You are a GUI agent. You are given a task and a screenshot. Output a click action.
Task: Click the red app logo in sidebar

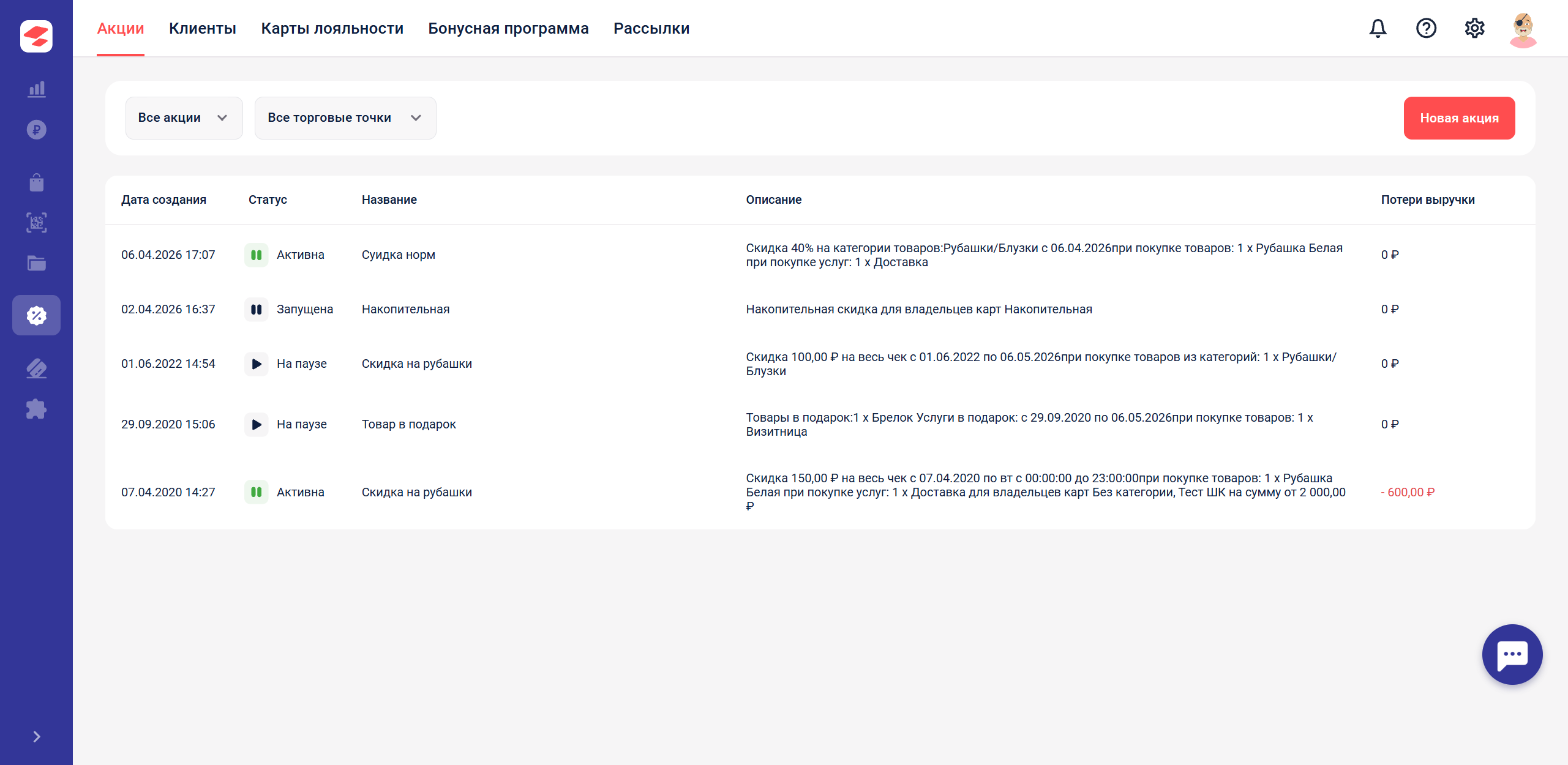(36, 36)
